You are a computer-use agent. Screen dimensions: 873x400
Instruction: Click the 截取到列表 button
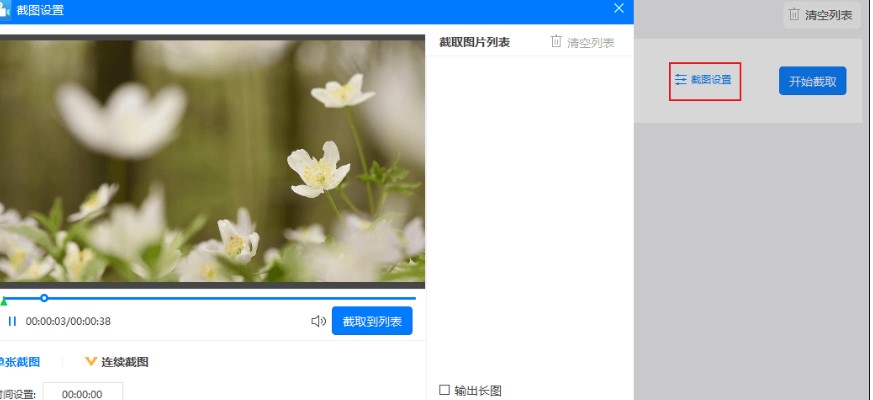(372, 321)
